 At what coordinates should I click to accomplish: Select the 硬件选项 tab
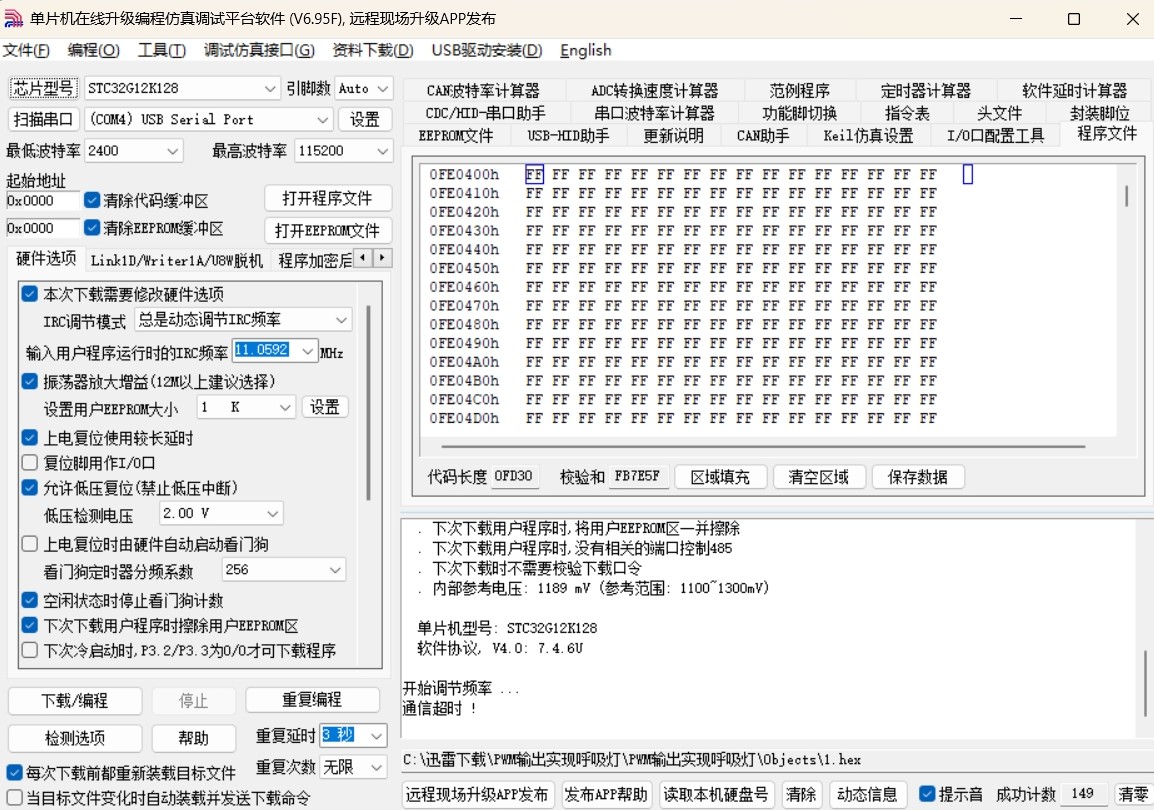coord(46,259)
